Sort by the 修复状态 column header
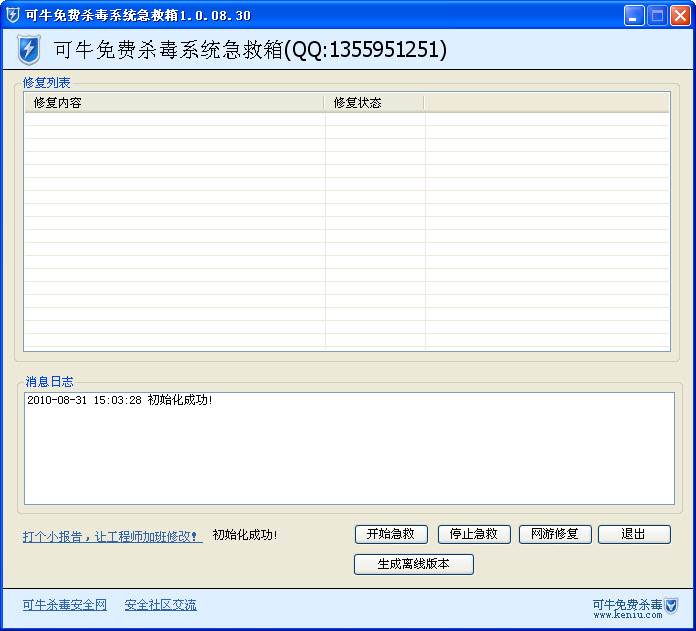The width and height of the screenshot is (696, 631). click(x=374, y=103)
